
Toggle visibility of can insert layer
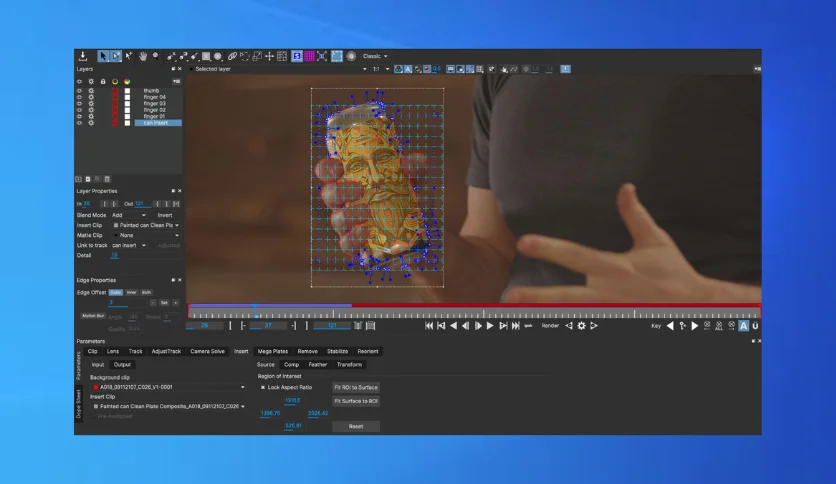(79, 123)
